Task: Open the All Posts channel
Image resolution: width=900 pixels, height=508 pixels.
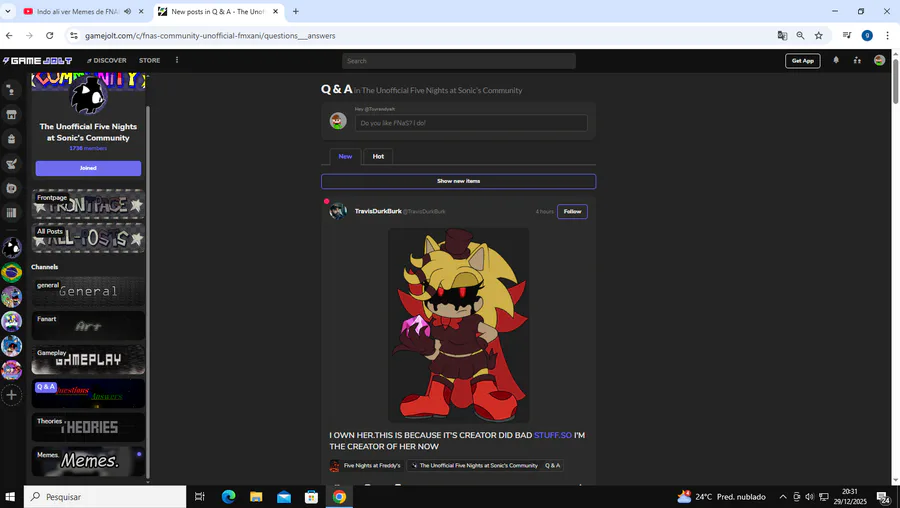Action: click(88, 238)
